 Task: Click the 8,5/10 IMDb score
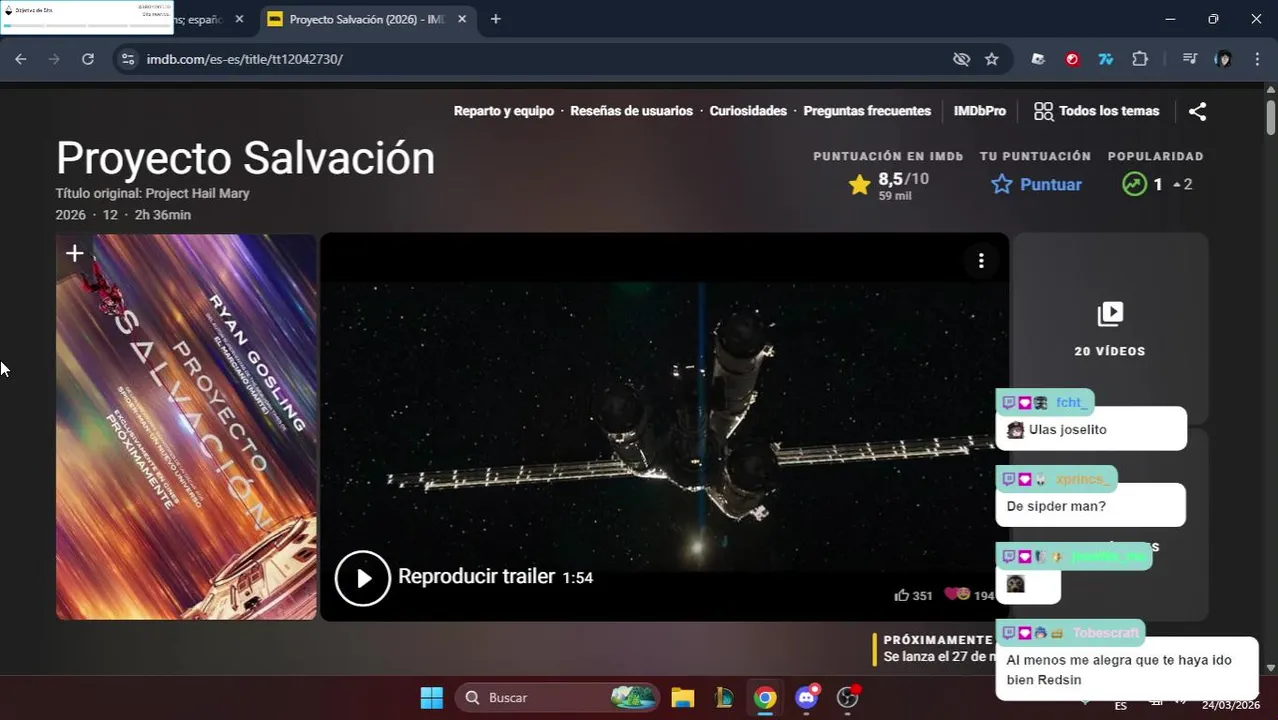coord(903,179)
